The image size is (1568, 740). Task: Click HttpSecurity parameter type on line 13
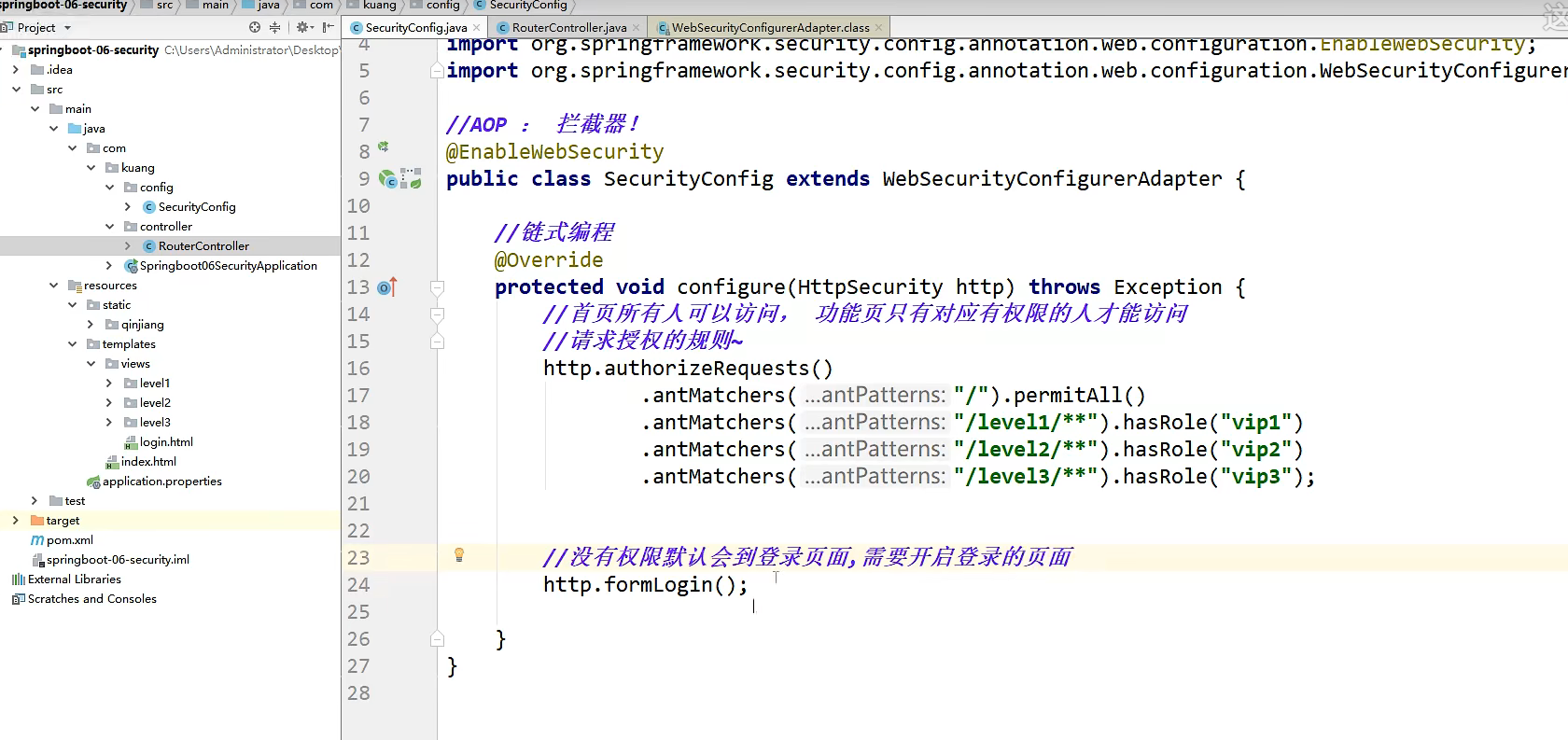click(x=870, y=287)
